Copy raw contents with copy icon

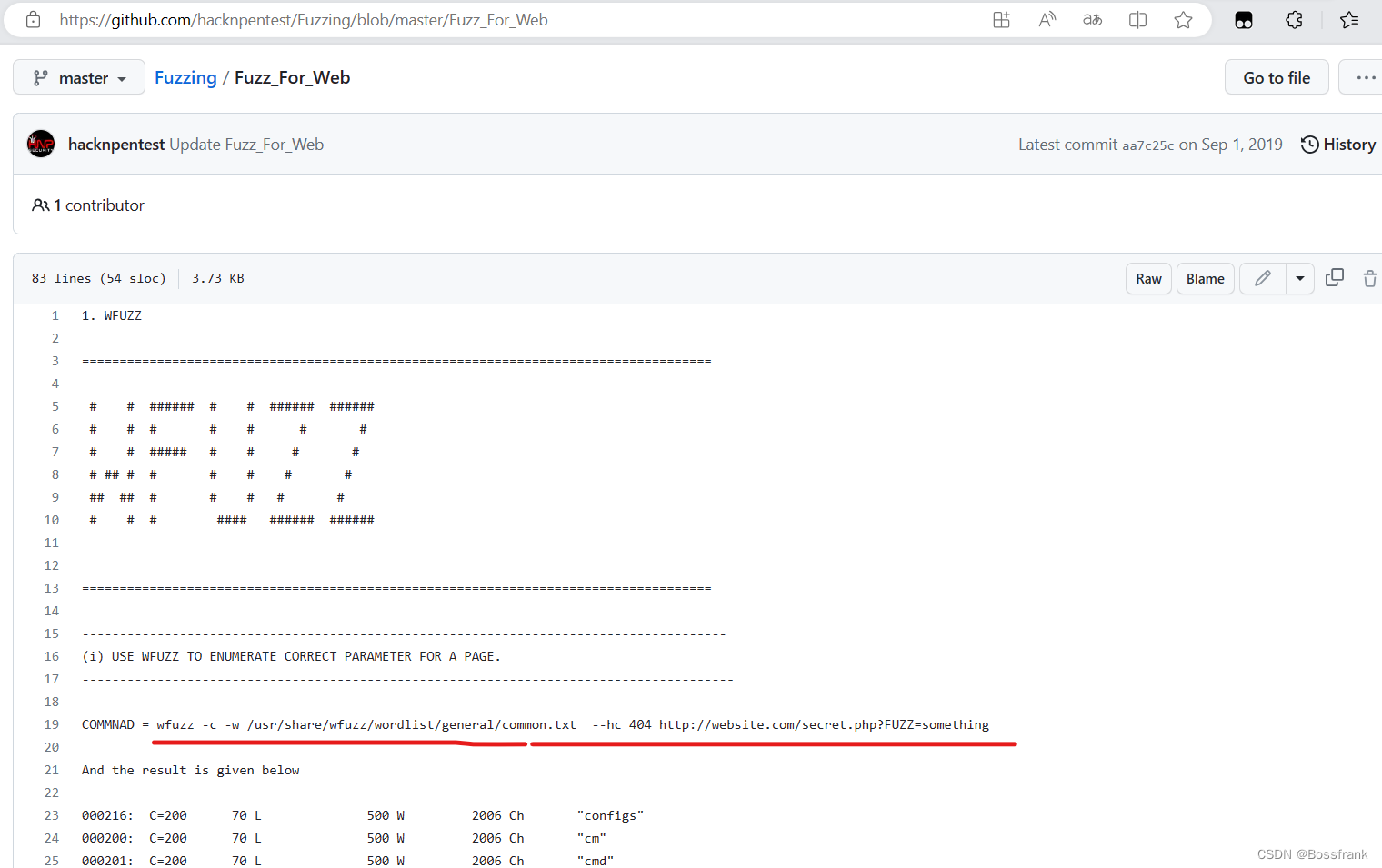(1335, 278)
